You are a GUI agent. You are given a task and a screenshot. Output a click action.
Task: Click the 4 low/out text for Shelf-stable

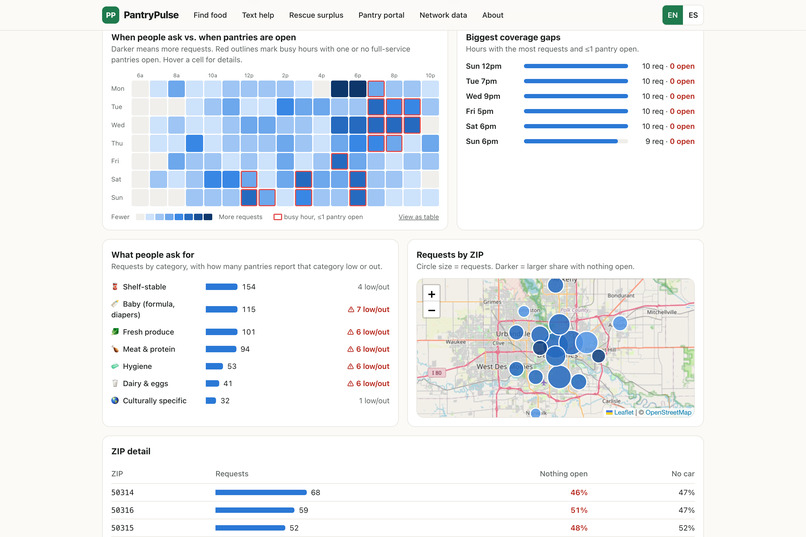click(374, 287)
